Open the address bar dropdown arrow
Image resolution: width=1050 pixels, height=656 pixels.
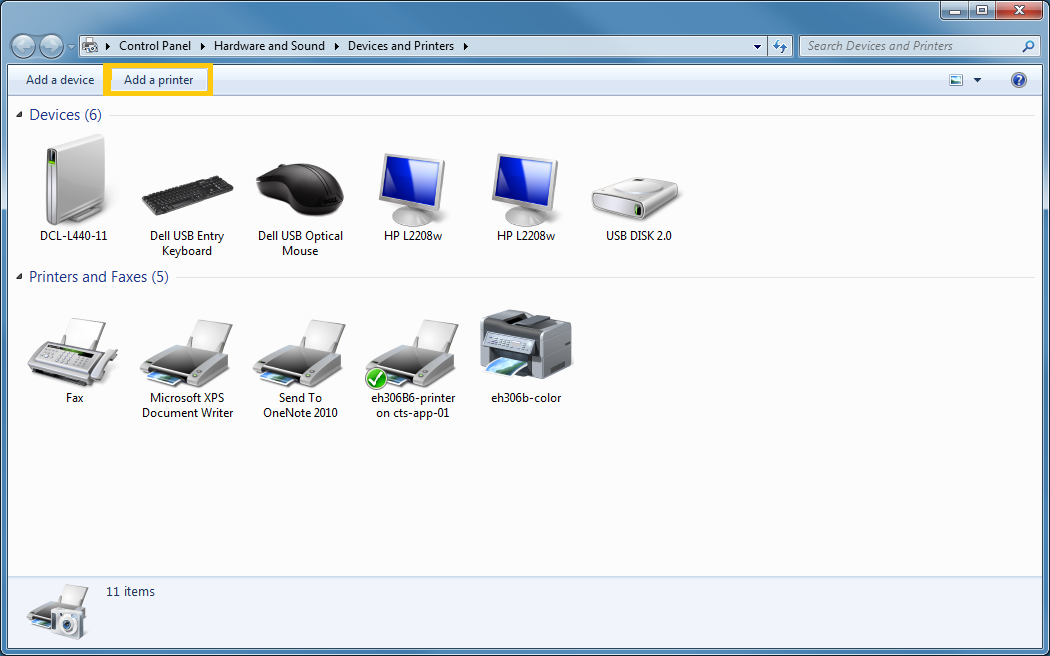click(757, 45)
